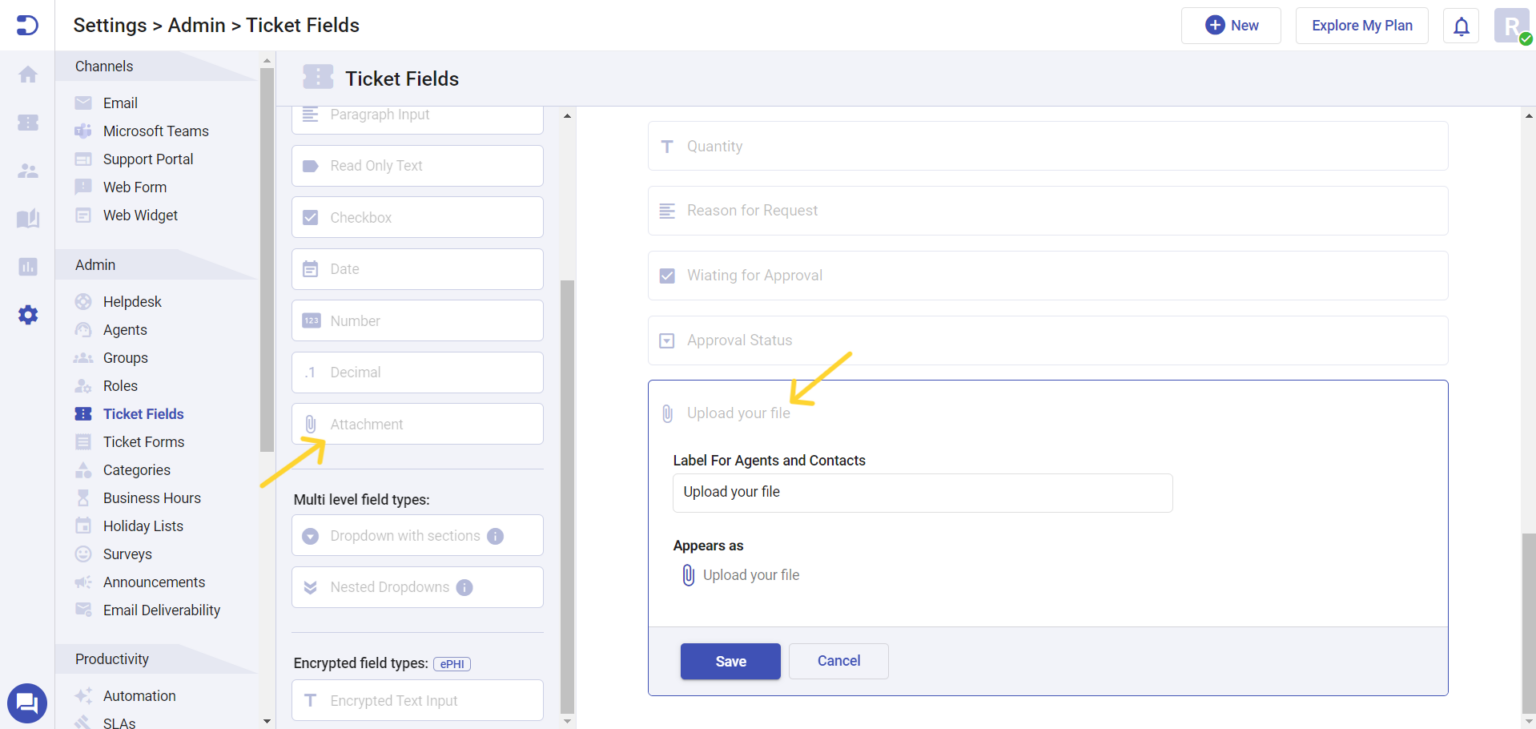This screenshot has height=729, width=1536.
Task: Click the Label For Agents and Contacts input
Action: [x=922, y=492]
